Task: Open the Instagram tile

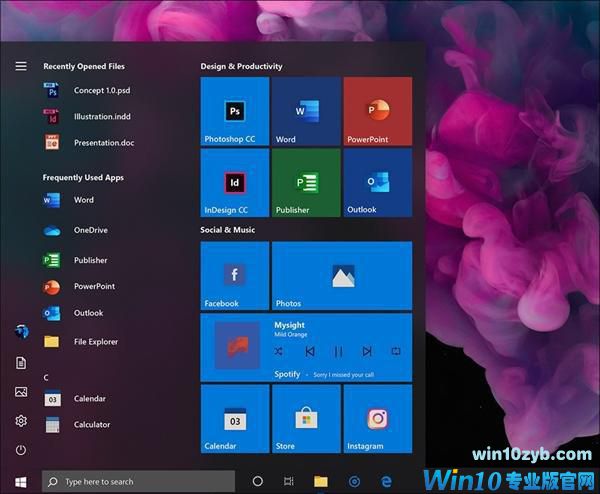Action: (x=377, y=419)
